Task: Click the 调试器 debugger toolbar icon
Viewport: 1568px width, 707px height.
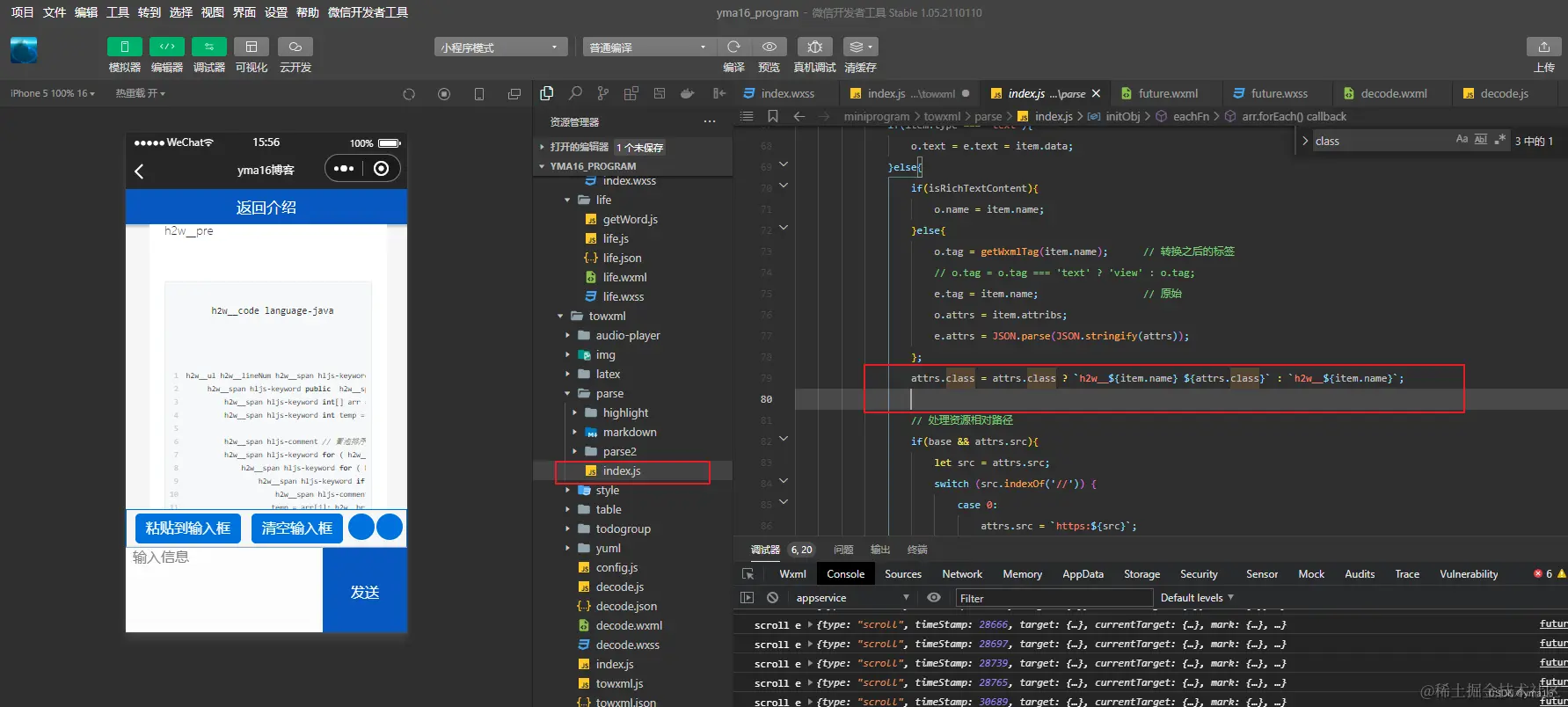Action: click(208, 47)
